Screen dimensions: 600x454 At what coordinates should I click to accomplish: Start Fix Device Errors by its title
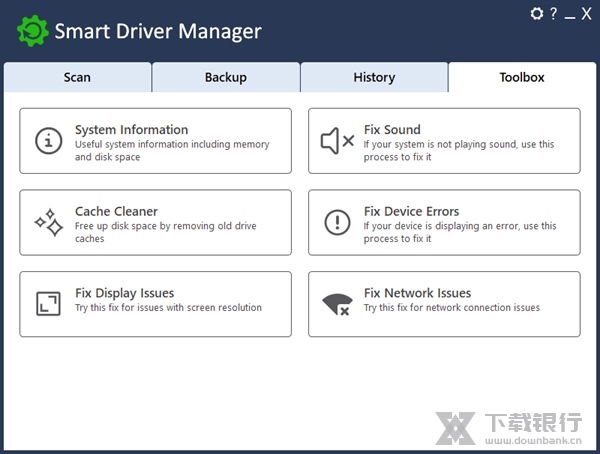click(411, 211)
